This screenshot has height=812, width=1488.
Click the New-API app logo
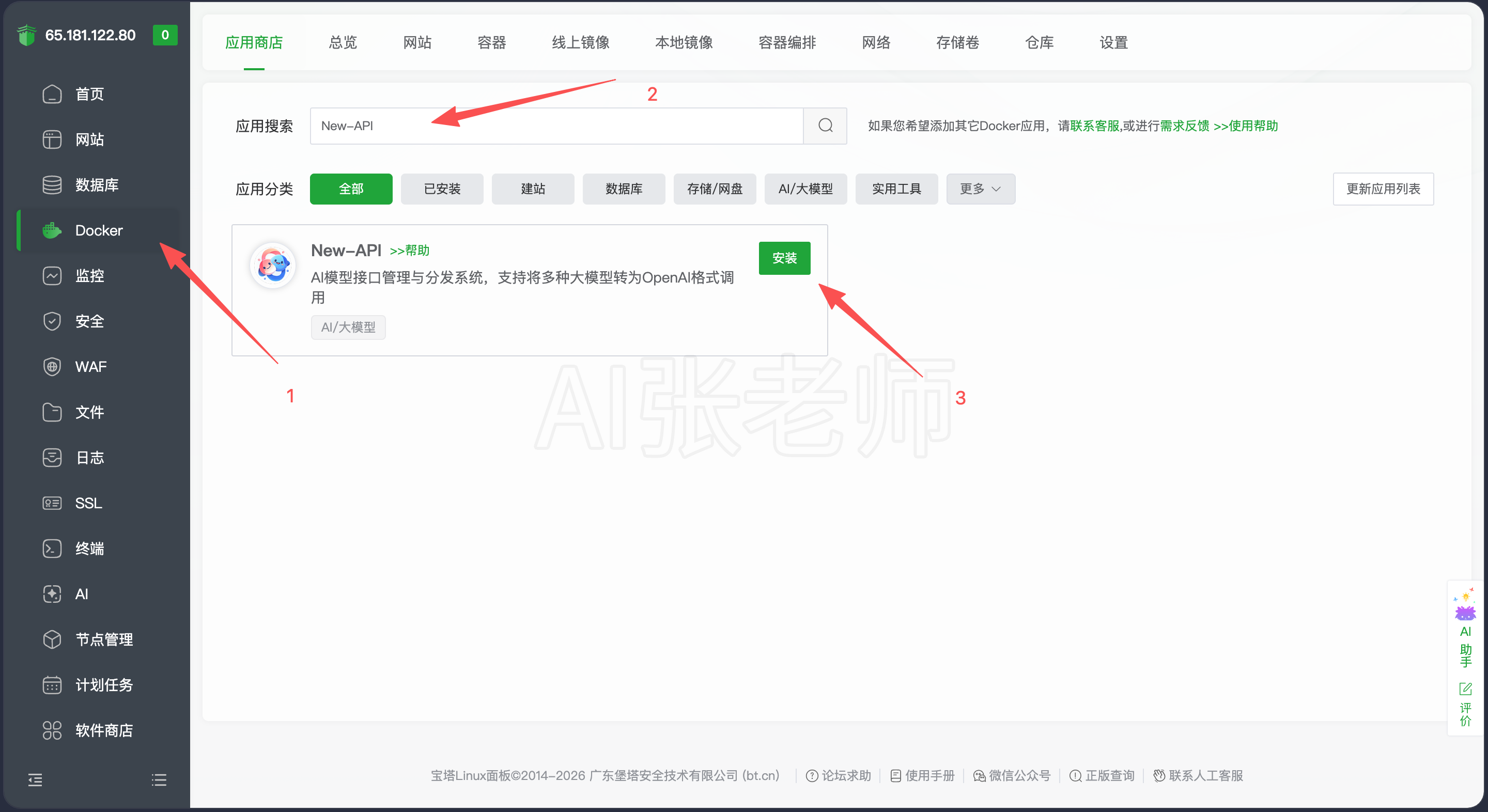(x=273, y=265)
